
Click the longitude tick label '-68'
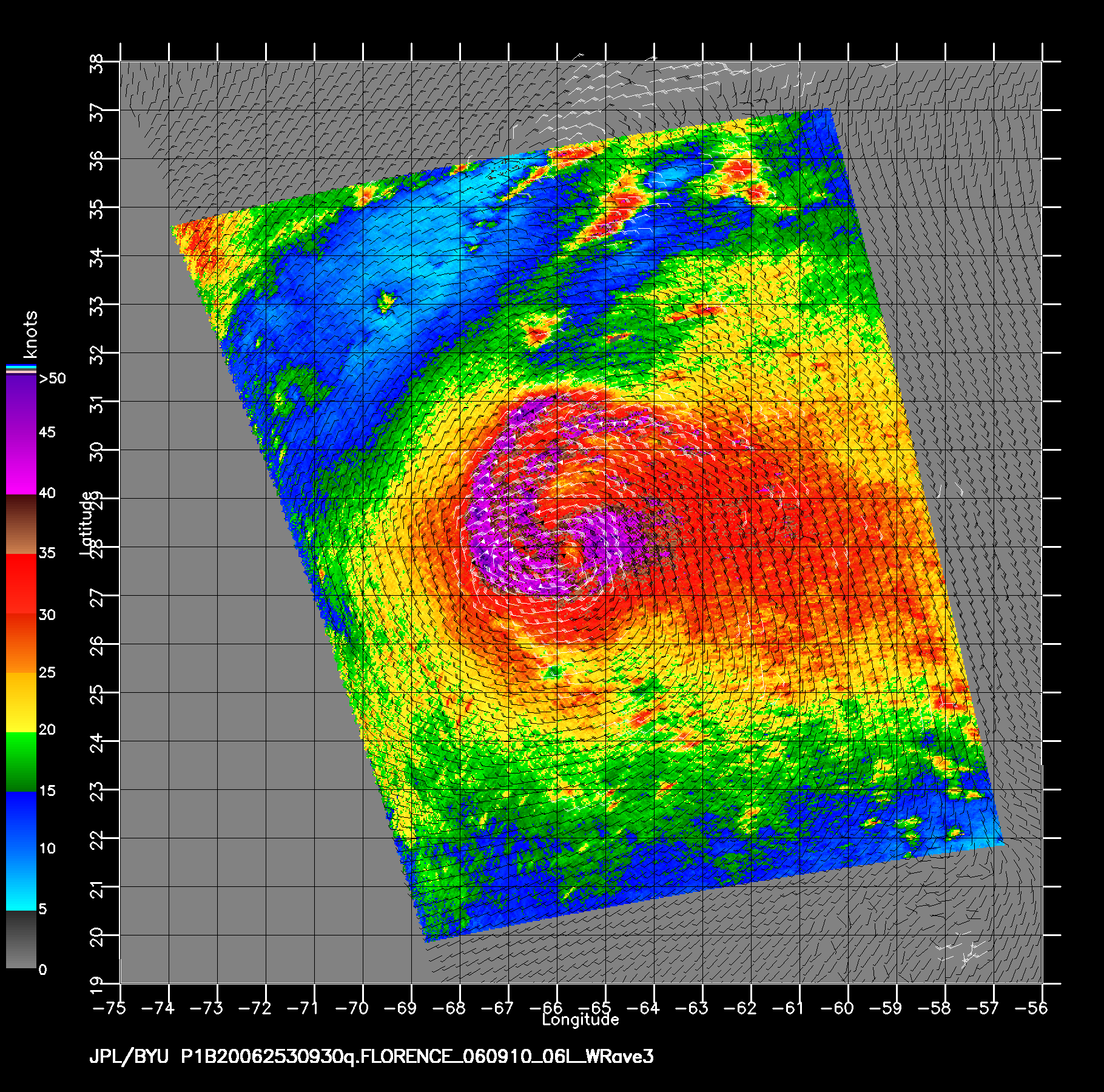point(449,1008)
